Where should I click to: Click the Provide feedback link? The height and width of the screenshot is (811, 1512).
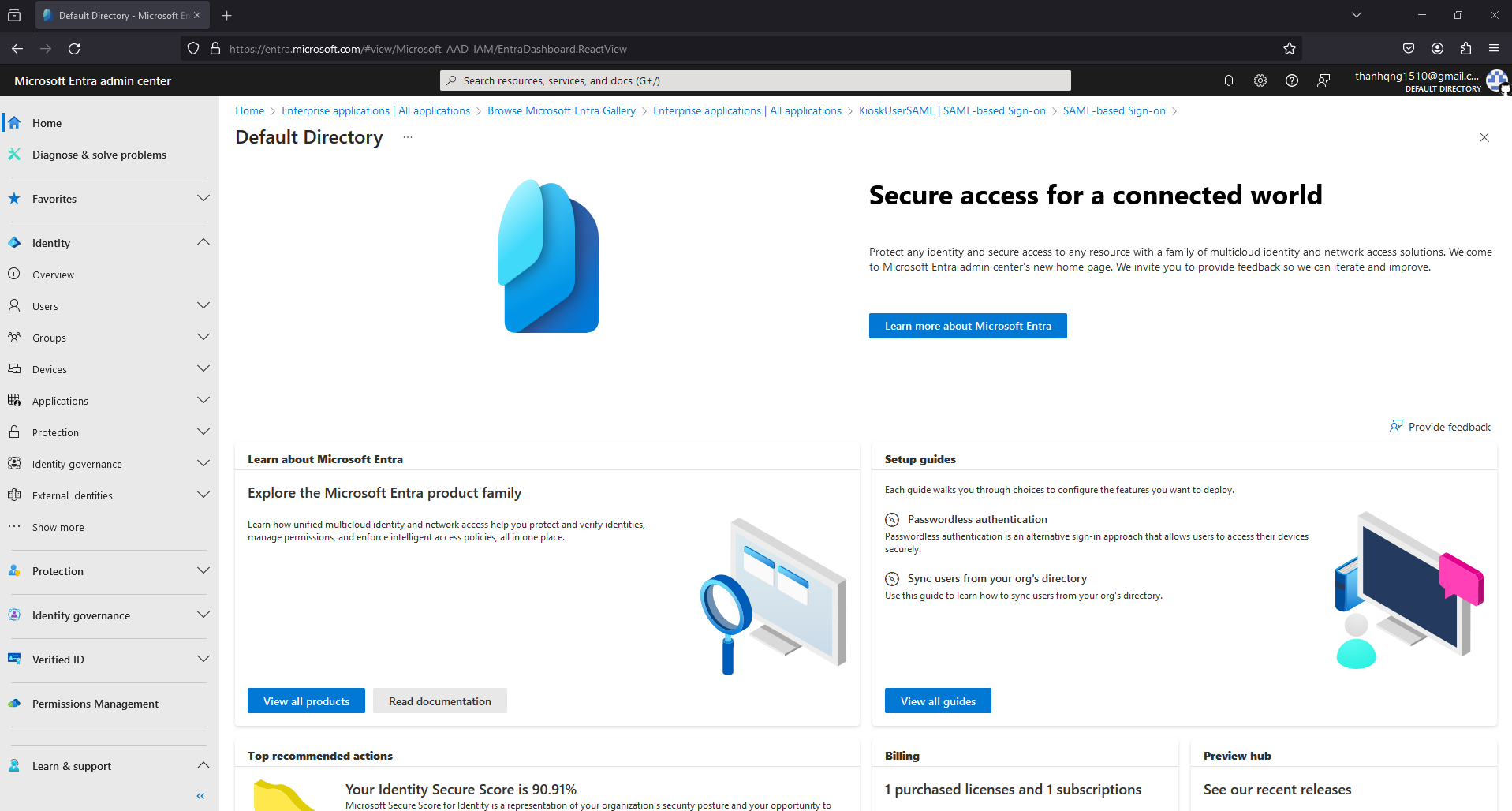[1440, 427]
